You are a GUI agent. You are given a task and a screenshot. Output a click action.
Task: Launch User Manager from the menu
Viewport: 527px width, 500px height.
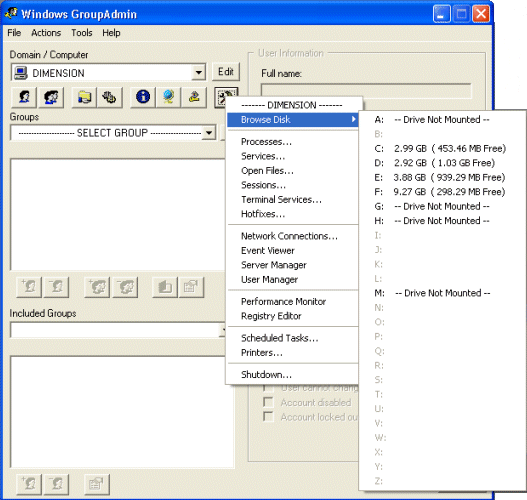pos(293,280)
